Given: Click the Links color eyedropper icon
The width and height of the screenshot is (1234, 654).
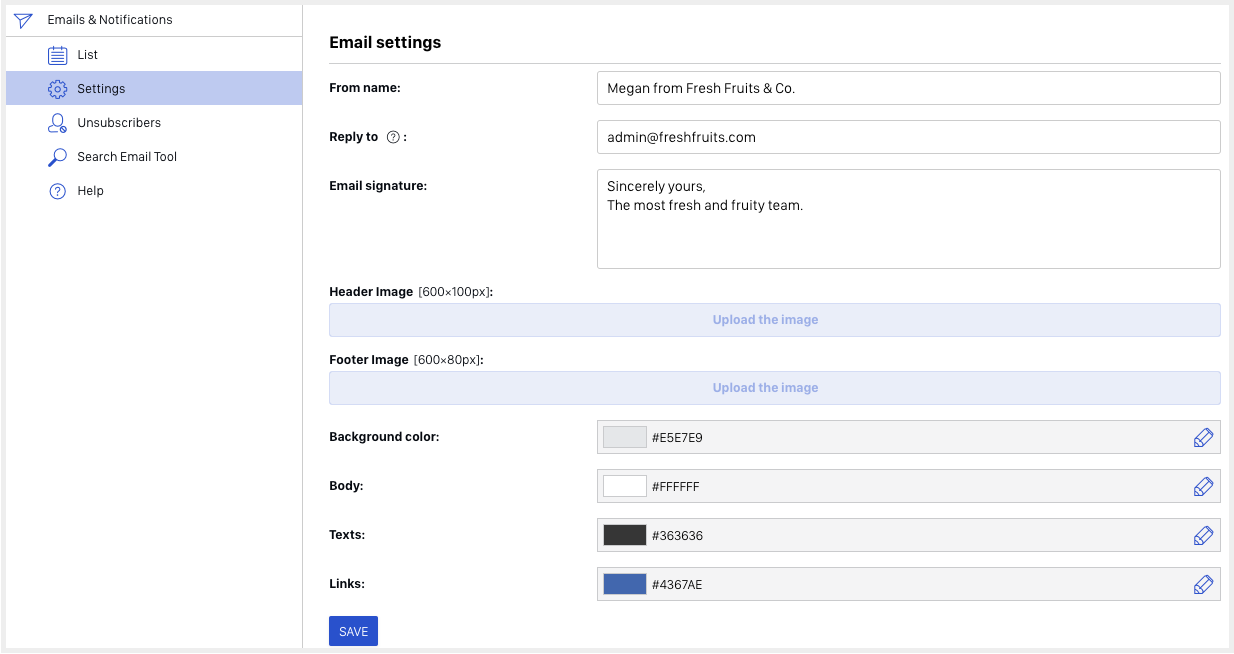Looking at the screenshot, I should click(1203, 584).
